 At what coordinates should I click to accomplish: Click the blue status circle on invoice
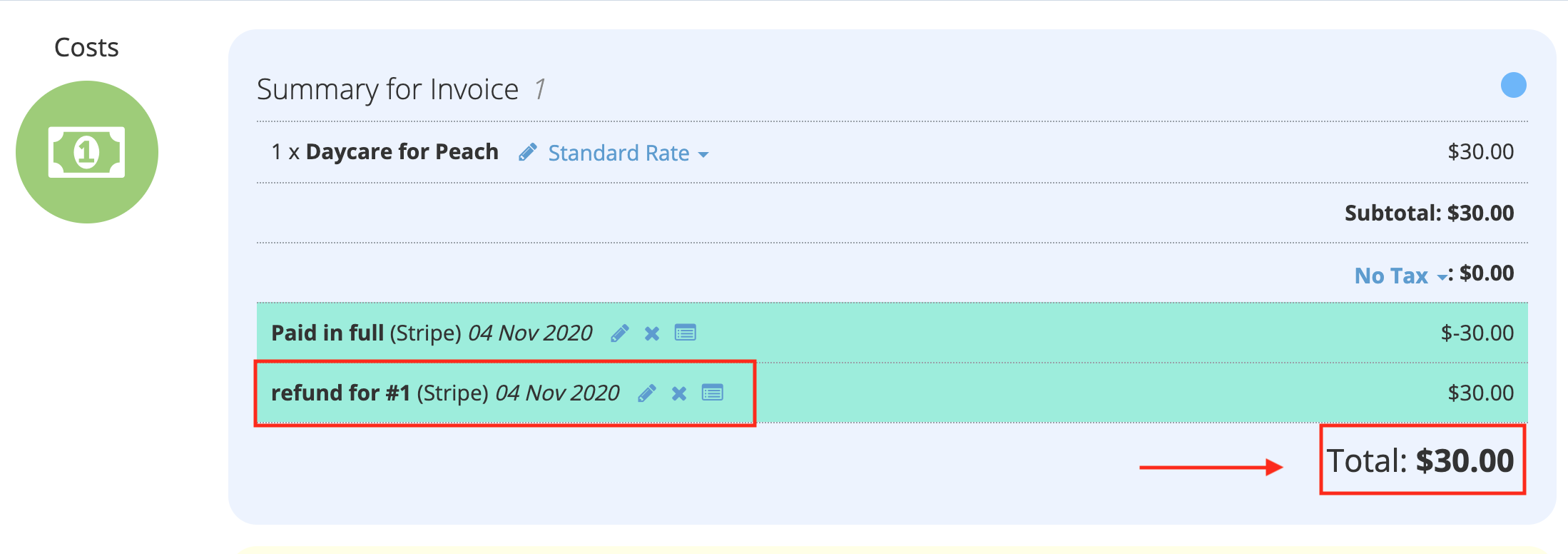[1513, 85]
